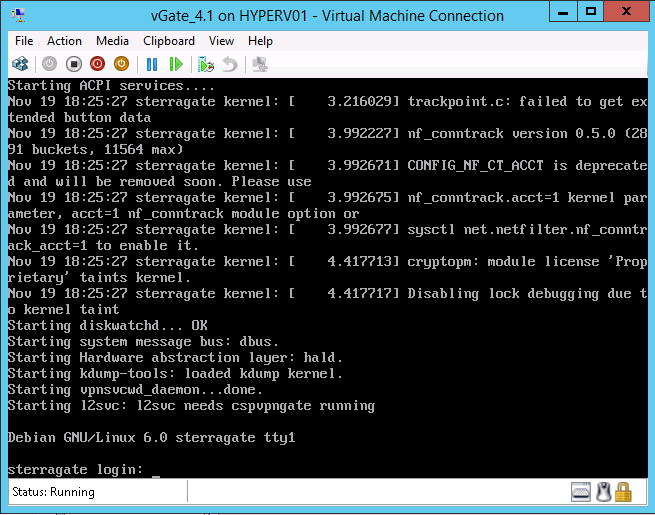
Task: Open the Media menu
Action: coord(112,41)
